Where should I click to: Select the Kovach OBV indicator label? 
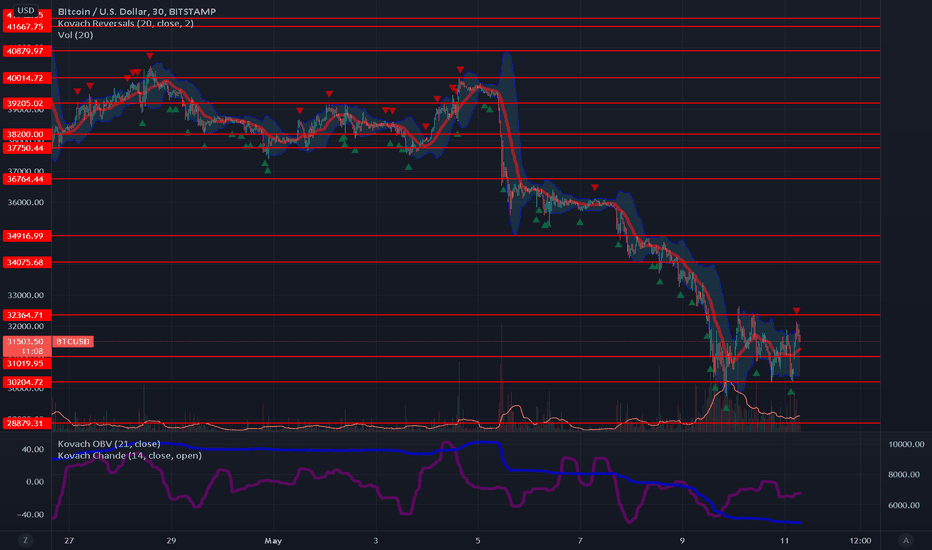(x=109, y=444)
